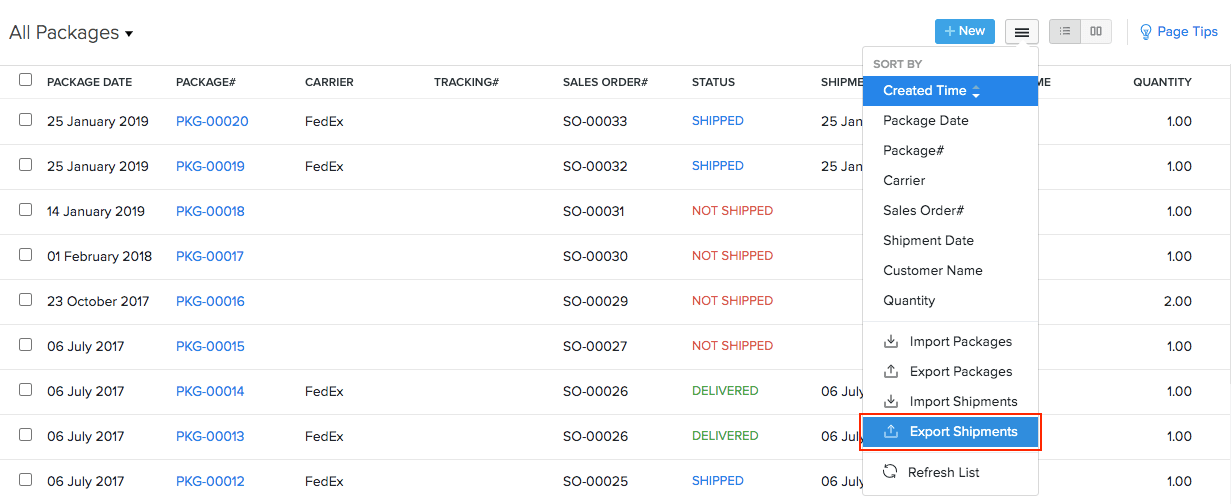Switch to split column view icon
The width and height of the screenshot is (1231, 504).
(1096, 32)
